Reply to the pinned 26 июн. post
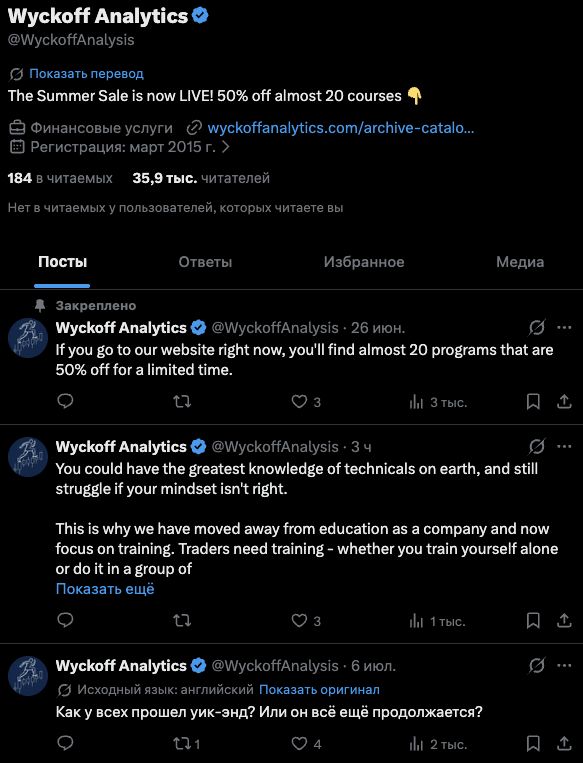The width and height of the screenshot is (583, 763). (65, 401)
